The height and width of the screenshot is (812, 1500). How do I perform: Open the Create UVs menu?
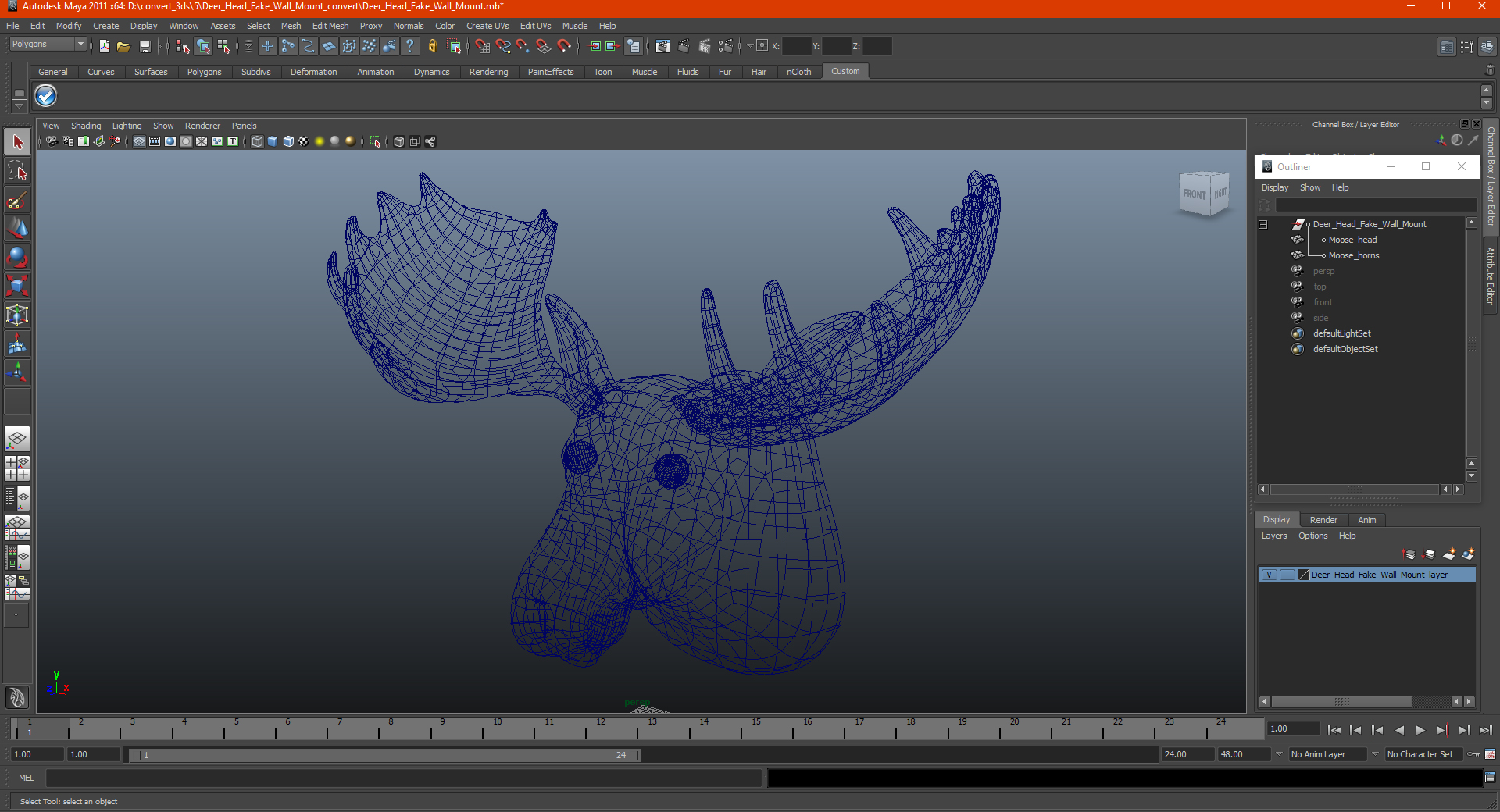coord(487,26)
